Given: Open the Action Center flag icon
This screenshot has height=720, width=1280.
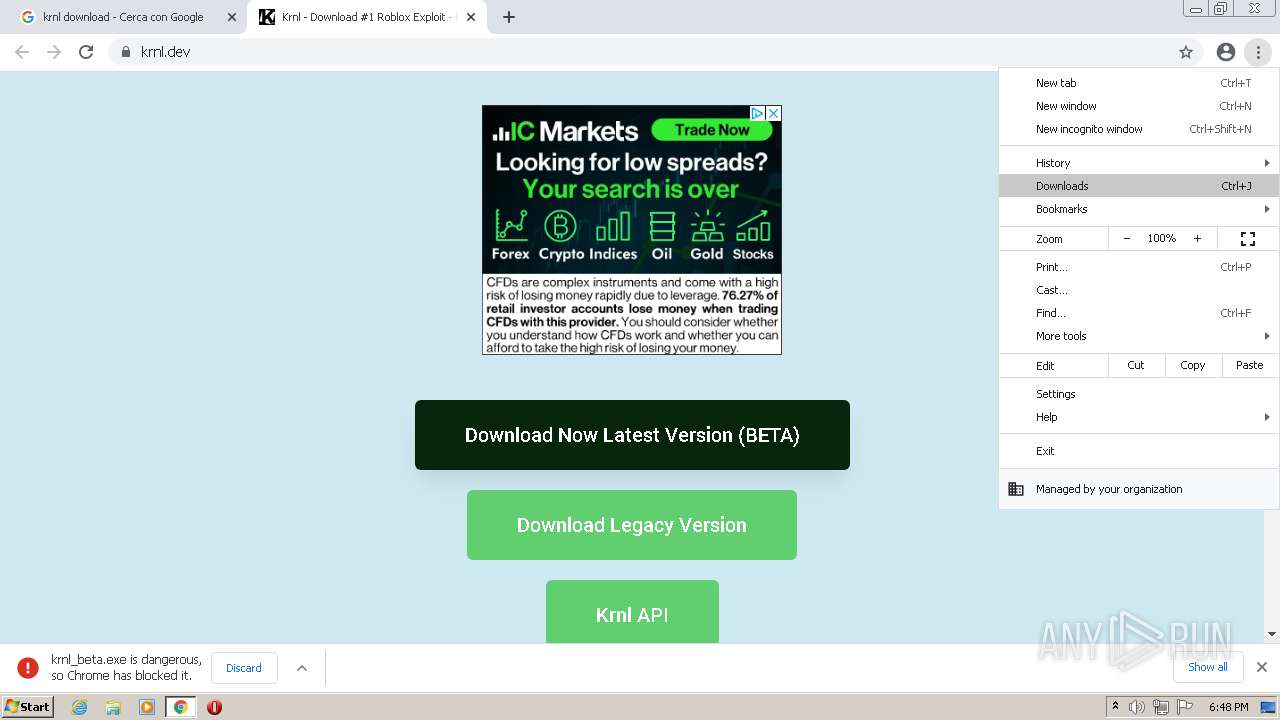Looking at the screenshot, I should (x=1185, y=707).
